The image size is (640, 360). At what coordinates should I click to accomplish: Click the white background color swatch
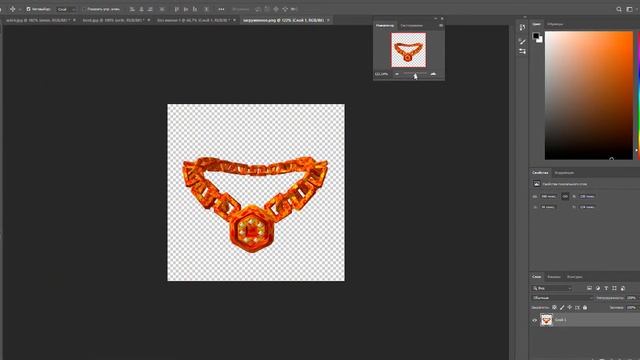tap(540, 40)
